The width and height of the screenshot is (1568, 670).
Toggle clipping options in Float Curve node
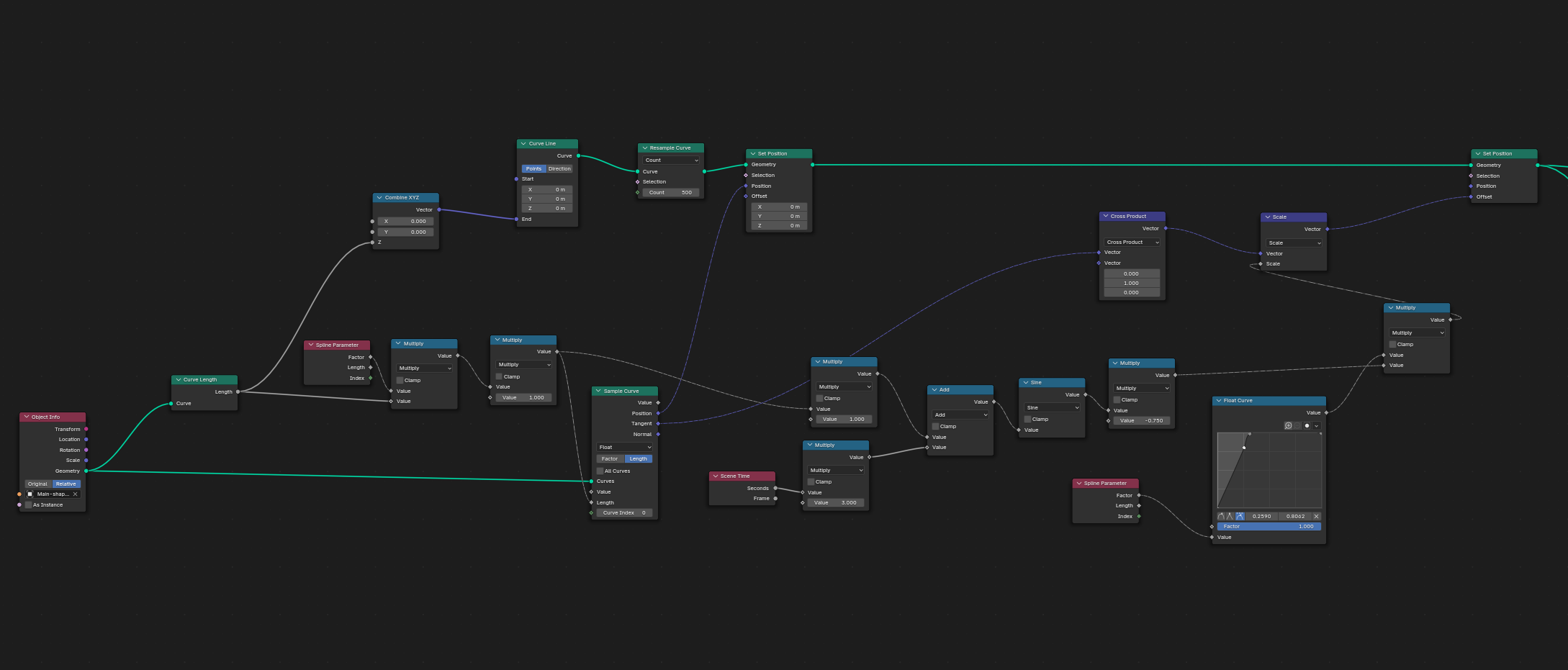pos(1307,426)
